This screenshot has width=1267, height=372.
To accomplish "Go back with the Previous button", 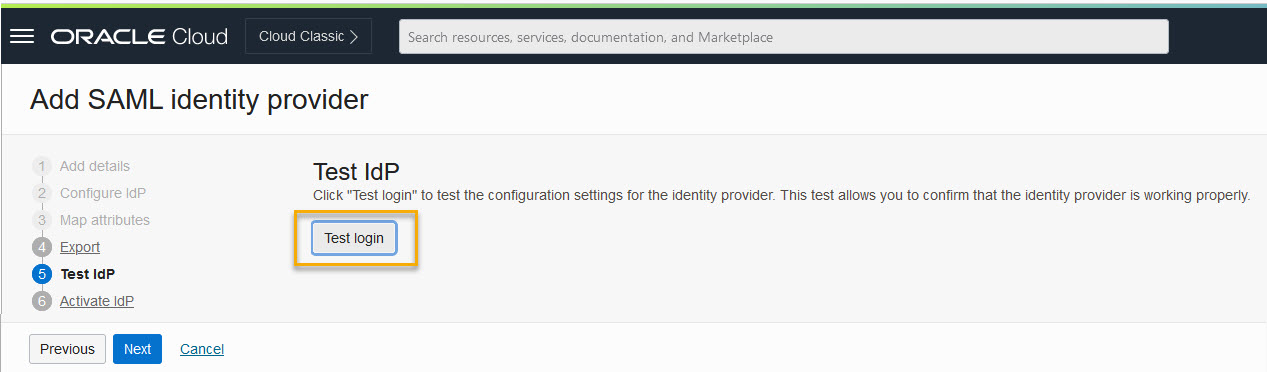I will [x=67, y=349].
